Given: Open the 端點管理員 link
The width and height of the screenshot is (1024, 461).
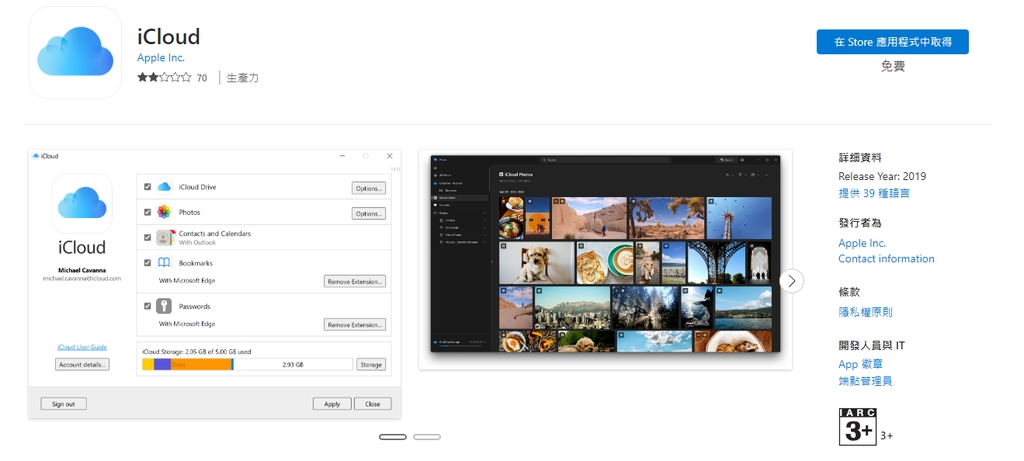Looking at the screenshot, I should [865, 381].
